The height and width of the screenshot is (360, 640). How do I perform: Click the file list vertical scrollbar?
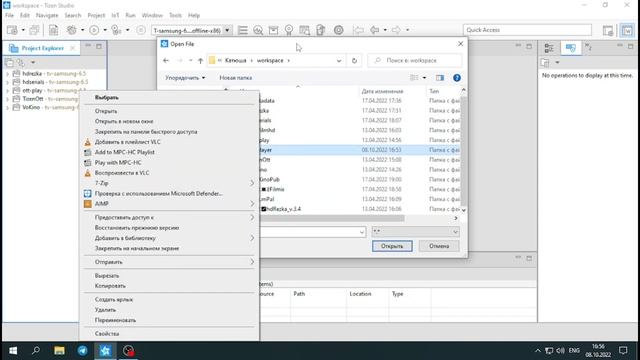[x=463, y=150]
